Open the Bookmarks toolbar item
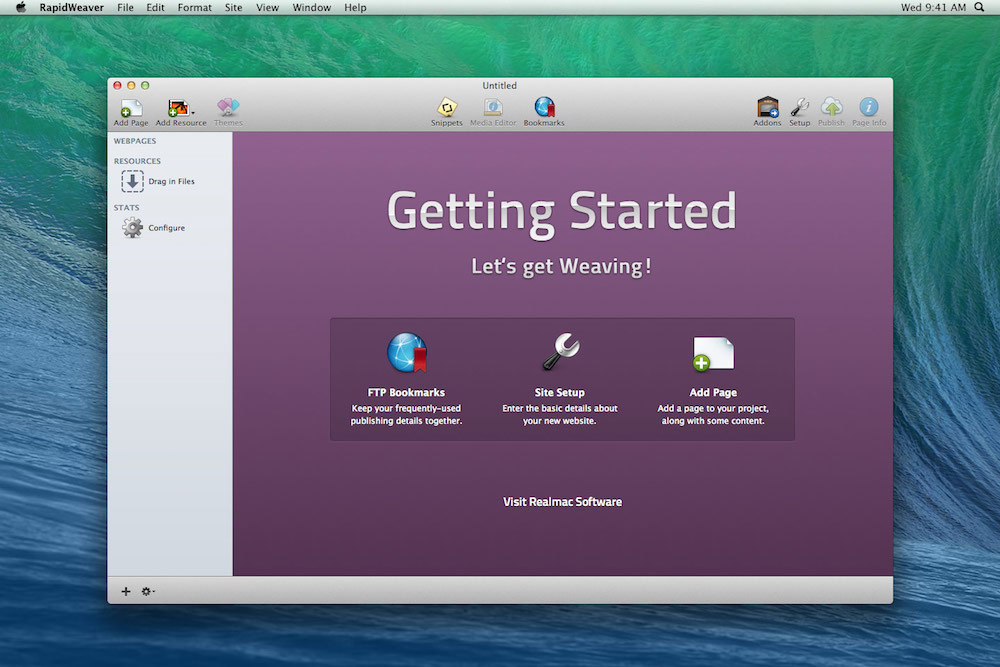This screenshot has width=1000, height=667. click(544, 107)
